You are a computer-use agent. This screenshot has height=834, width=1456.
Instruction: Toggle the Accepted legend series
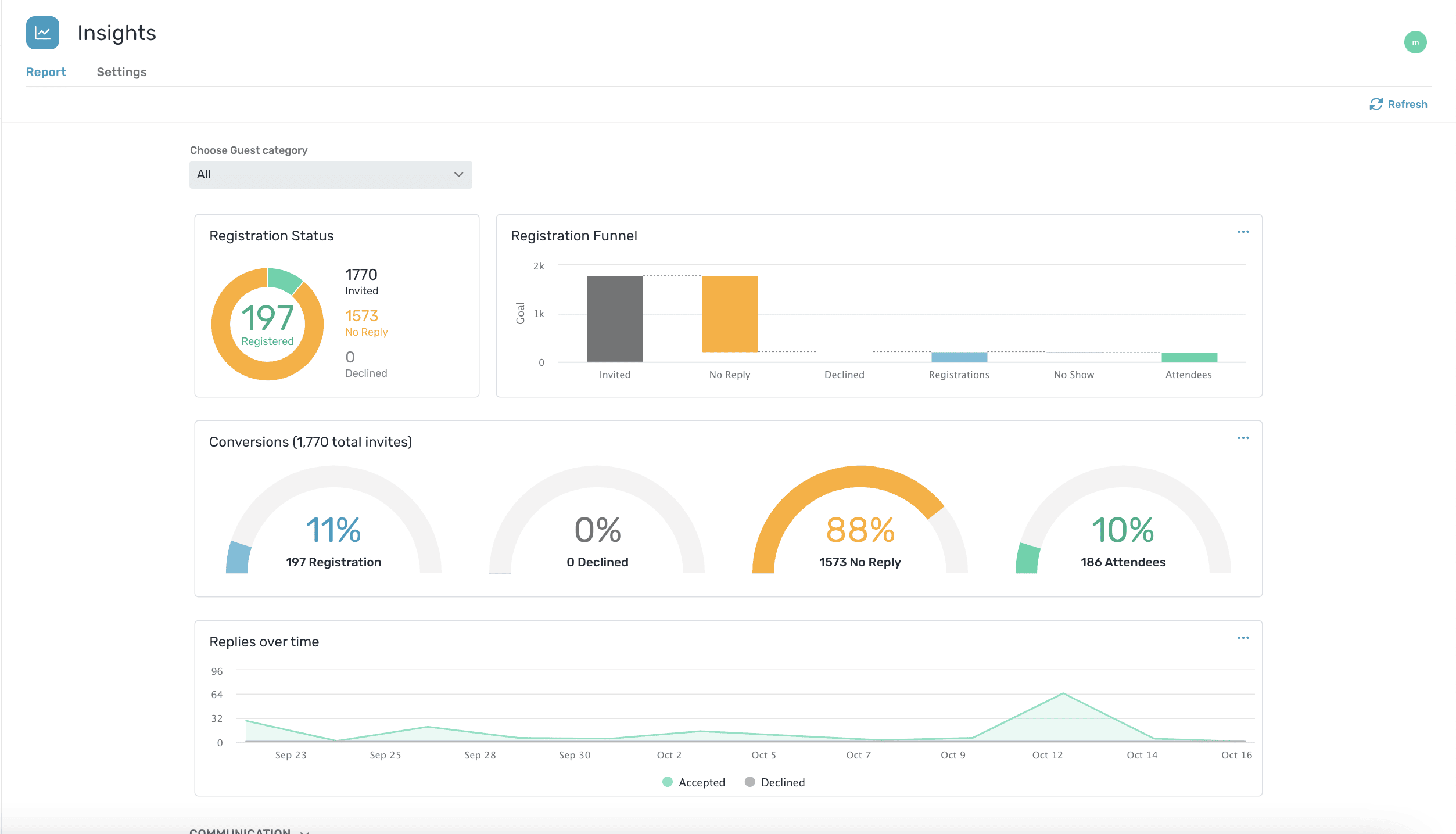point(694,782)
